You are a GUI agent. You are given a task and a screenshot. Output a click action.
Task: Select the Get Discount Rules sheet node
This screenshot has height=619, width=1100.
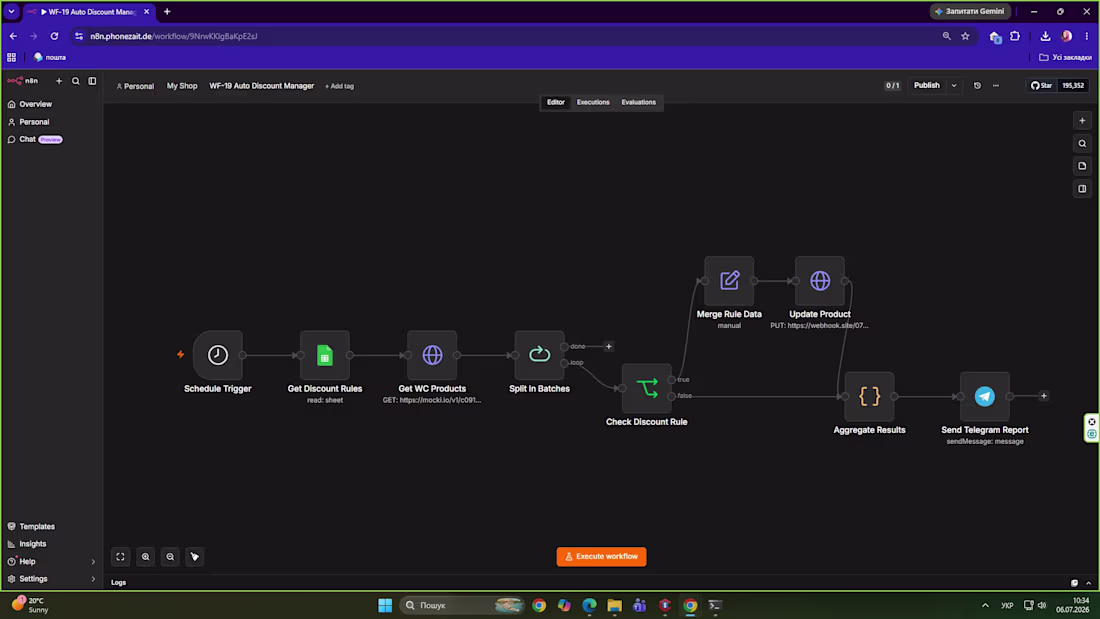(325, 355)
